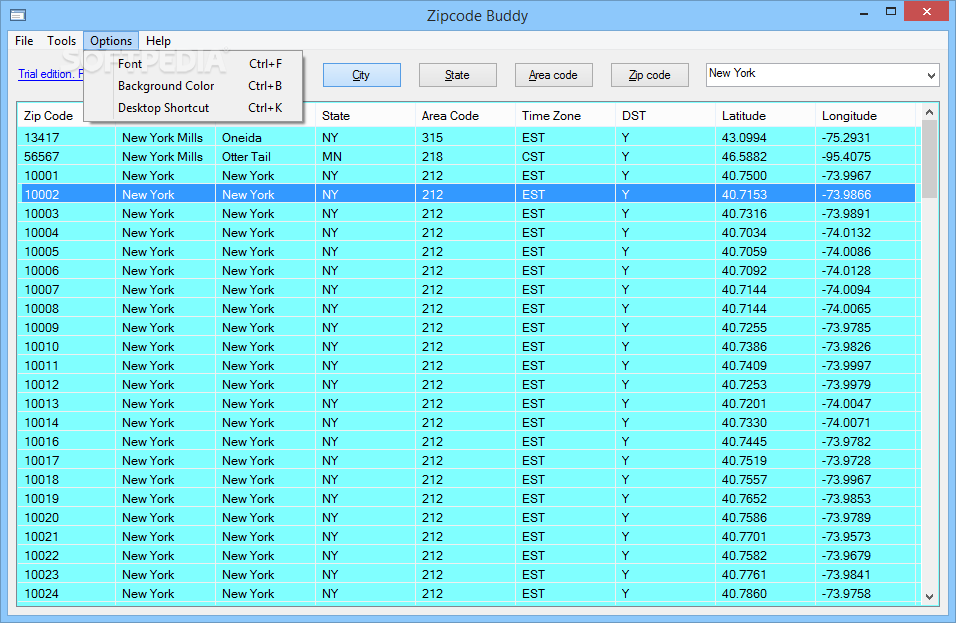Click longitude -95.4075 cell
This screenshot has width=956, height=623.
[866, 157]
